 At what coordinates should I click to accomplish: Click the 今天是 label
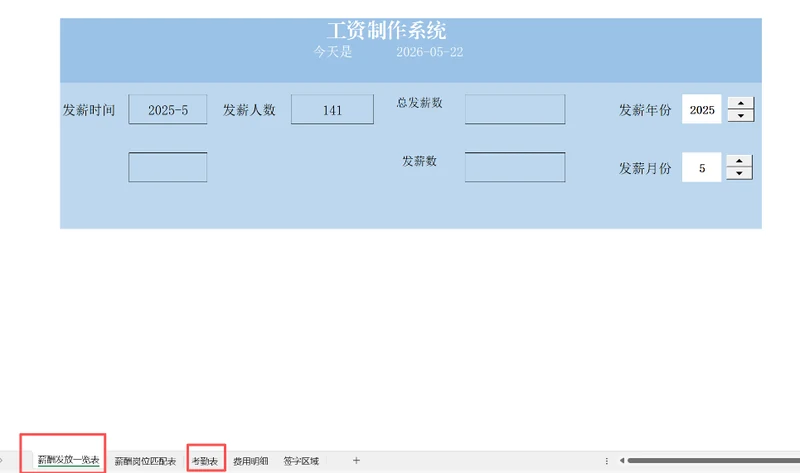pyautogui.click(x=333, y=52)
